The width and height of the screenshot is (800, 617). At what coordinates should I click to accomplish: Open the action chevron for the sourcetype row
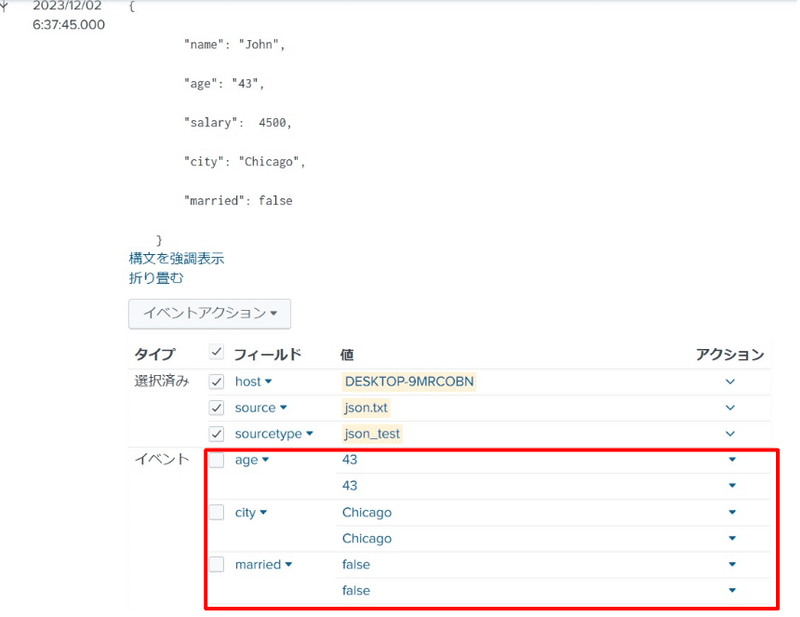tap(730, 433)
